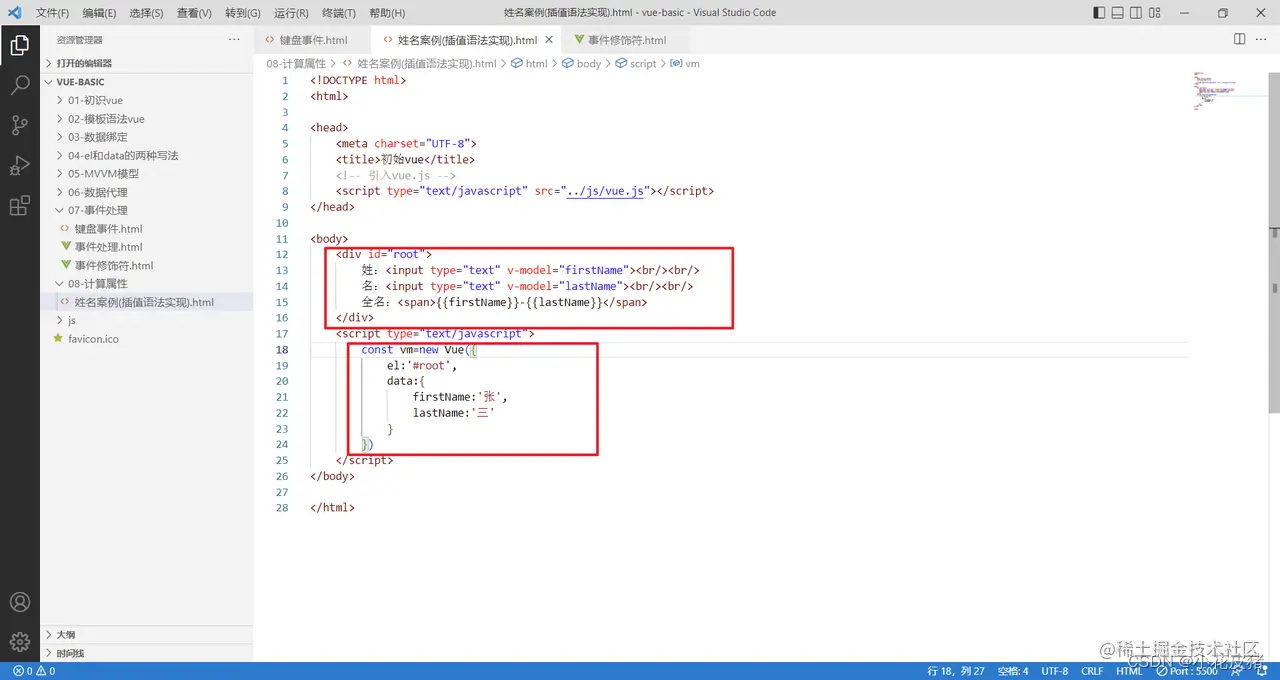1280x680 pixels.
Task: Toggle secondary side bar layout icon
Action: (x=1138, y=13)
